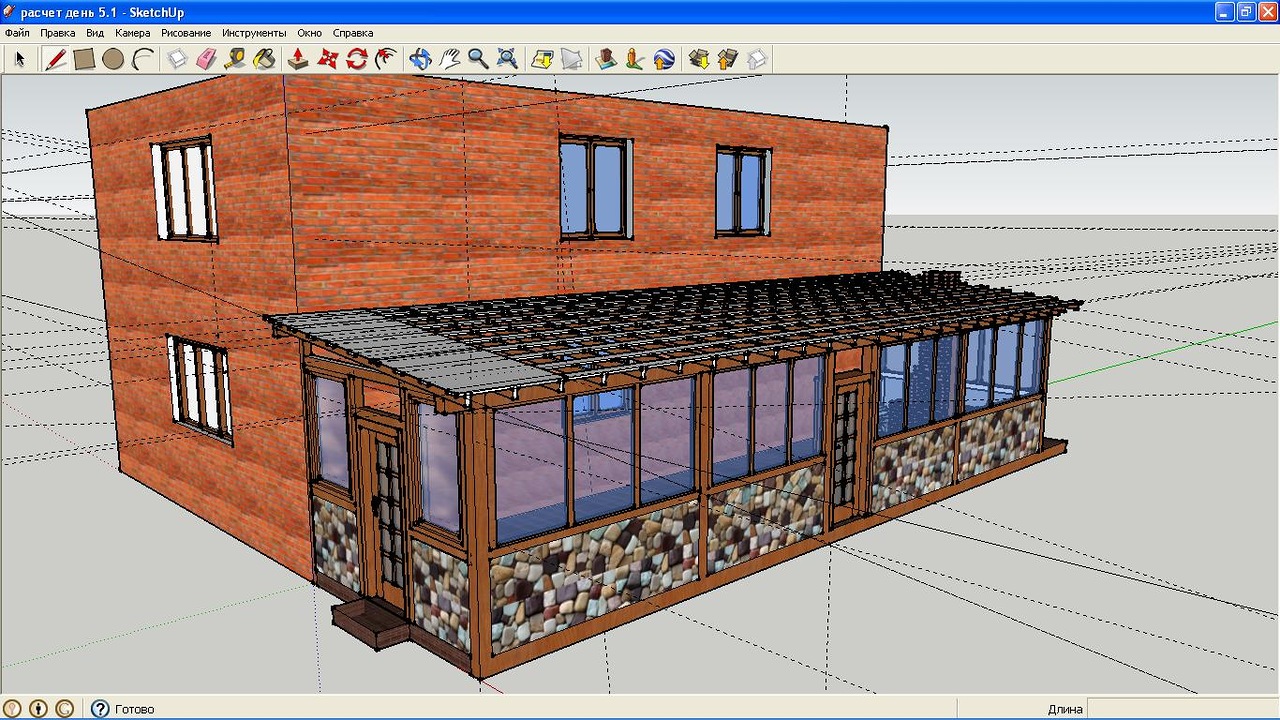Select the Paint Bucket tool

(x=264, y=59)
